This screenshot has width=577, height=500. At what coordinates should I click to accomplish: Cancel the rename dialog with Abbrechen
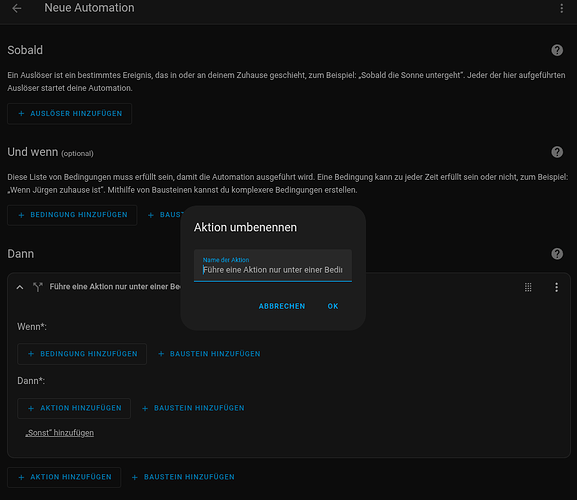coord(282,306)
